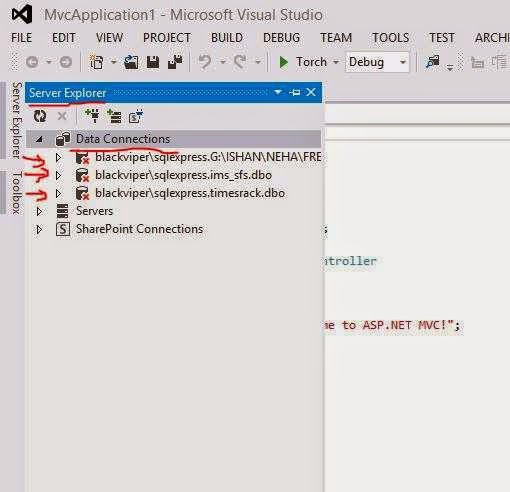Viewport: 510px width, 492px height.
Task: Select blackviper\sqlexpress.ims_sfs.dbo connection
Action: coord(183,175)
